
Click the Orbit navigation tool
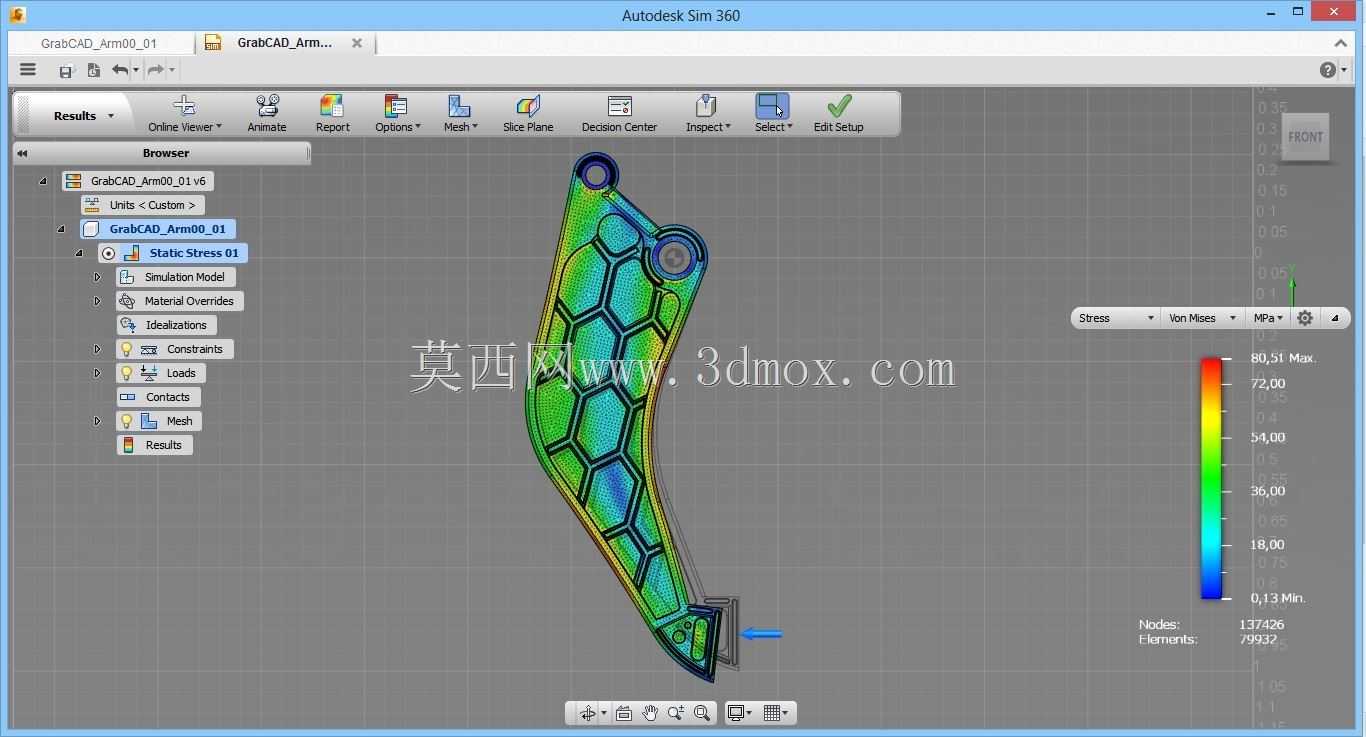pos(587,713)
